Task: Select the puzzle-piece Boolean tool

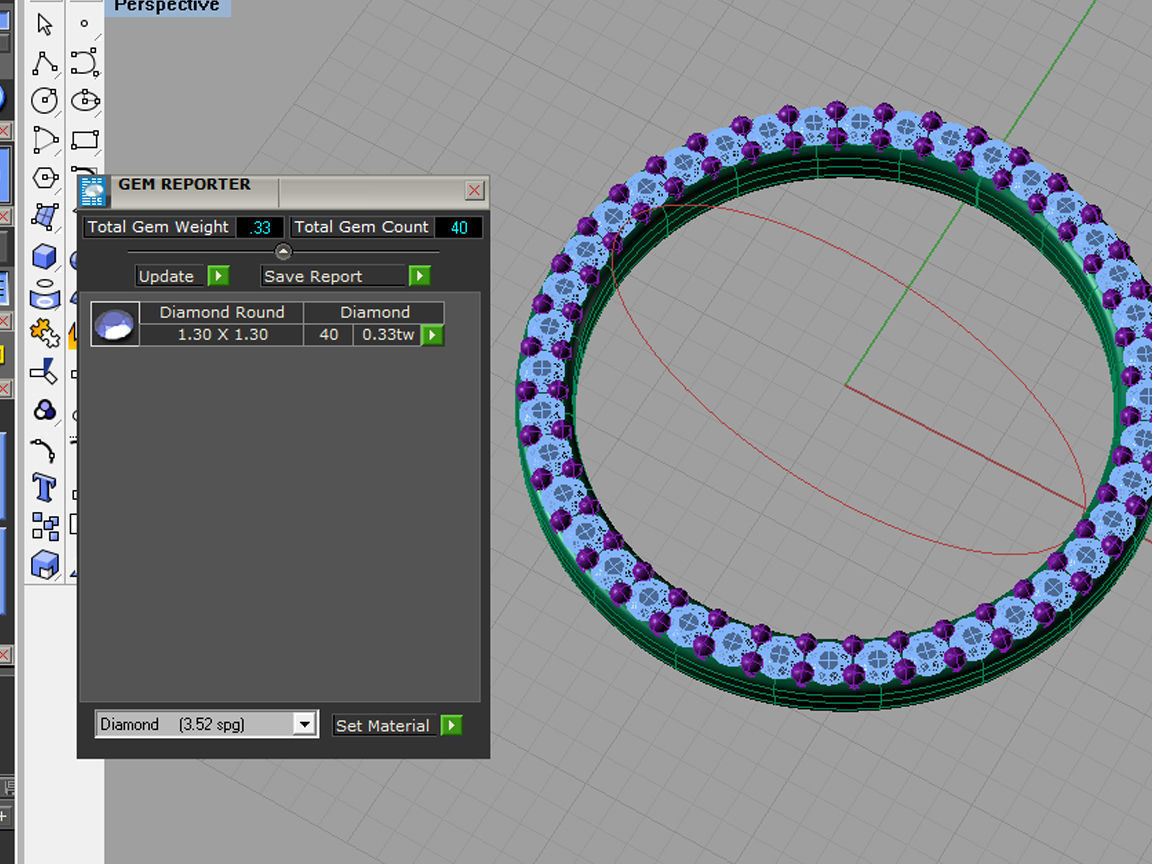Action: [45, 332]
